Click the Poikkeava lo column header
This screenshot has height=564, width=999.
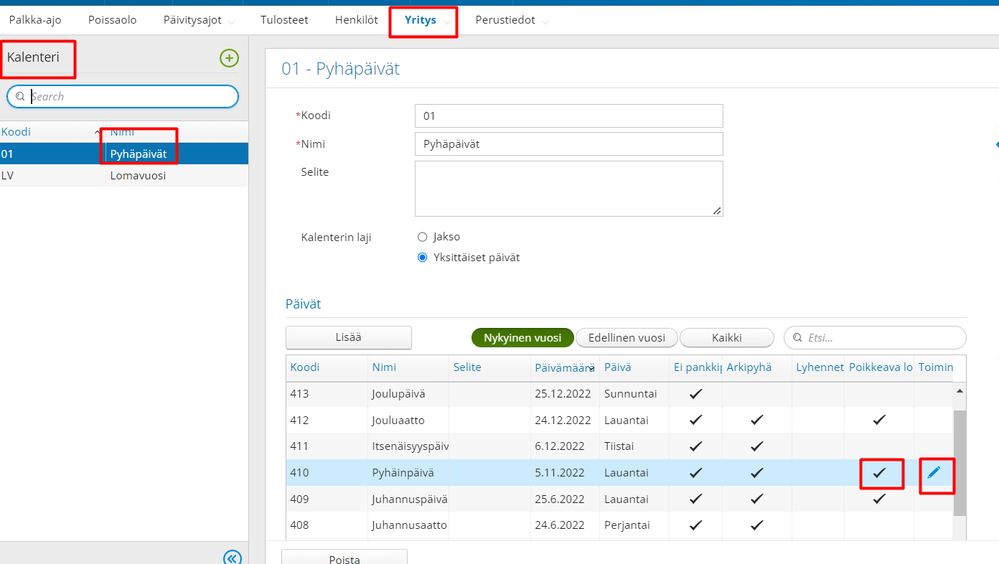point(880,368)
